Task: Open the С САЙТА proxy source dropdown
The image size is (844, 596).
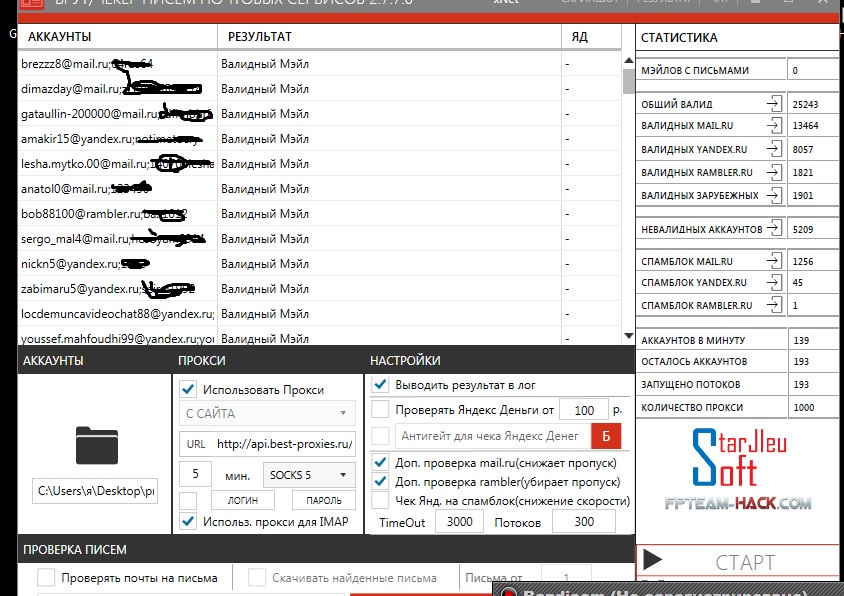Action: (x=267, y=413)
